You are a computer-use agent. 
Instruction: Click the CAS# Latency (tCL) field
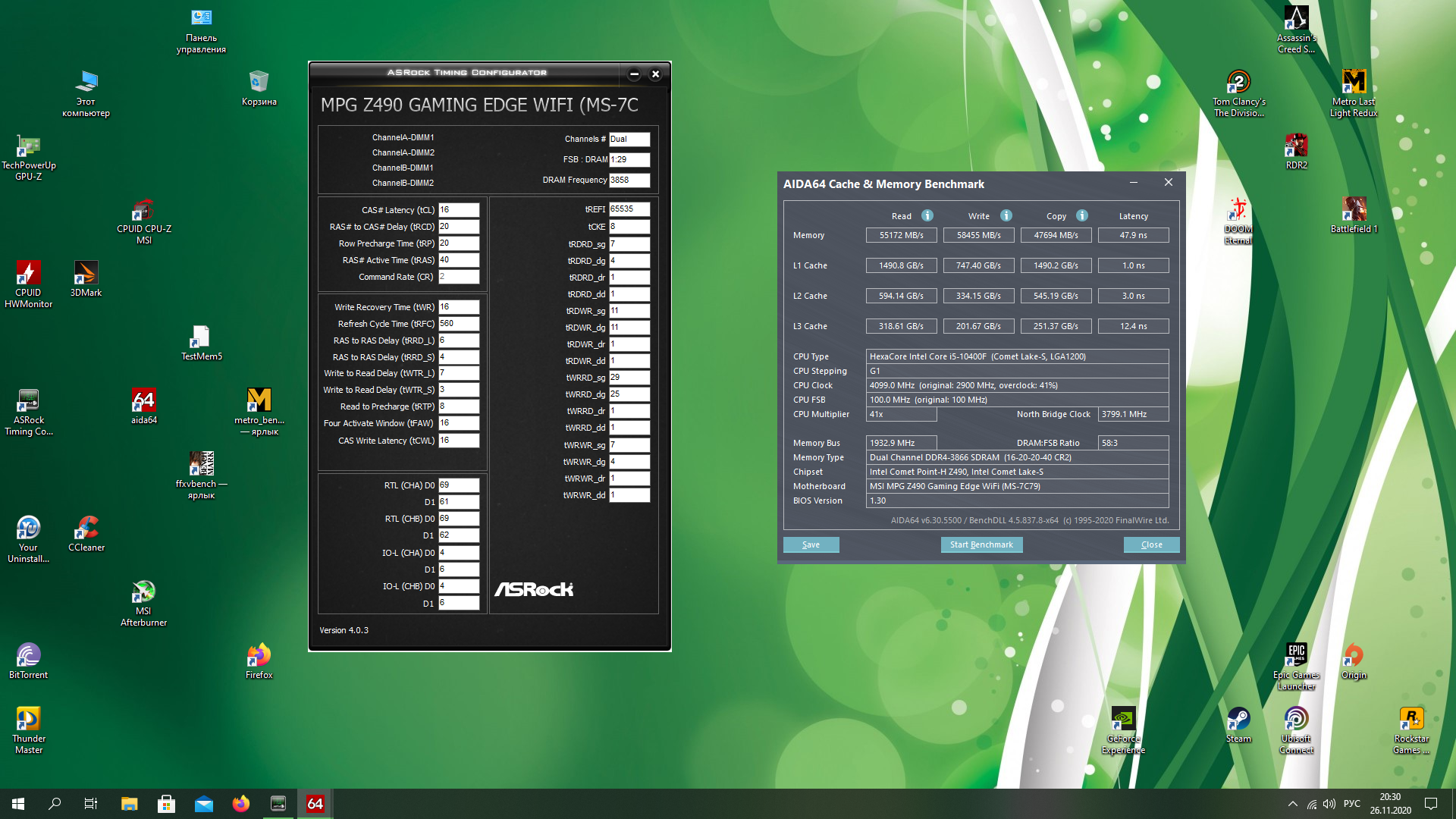(459, 210)
